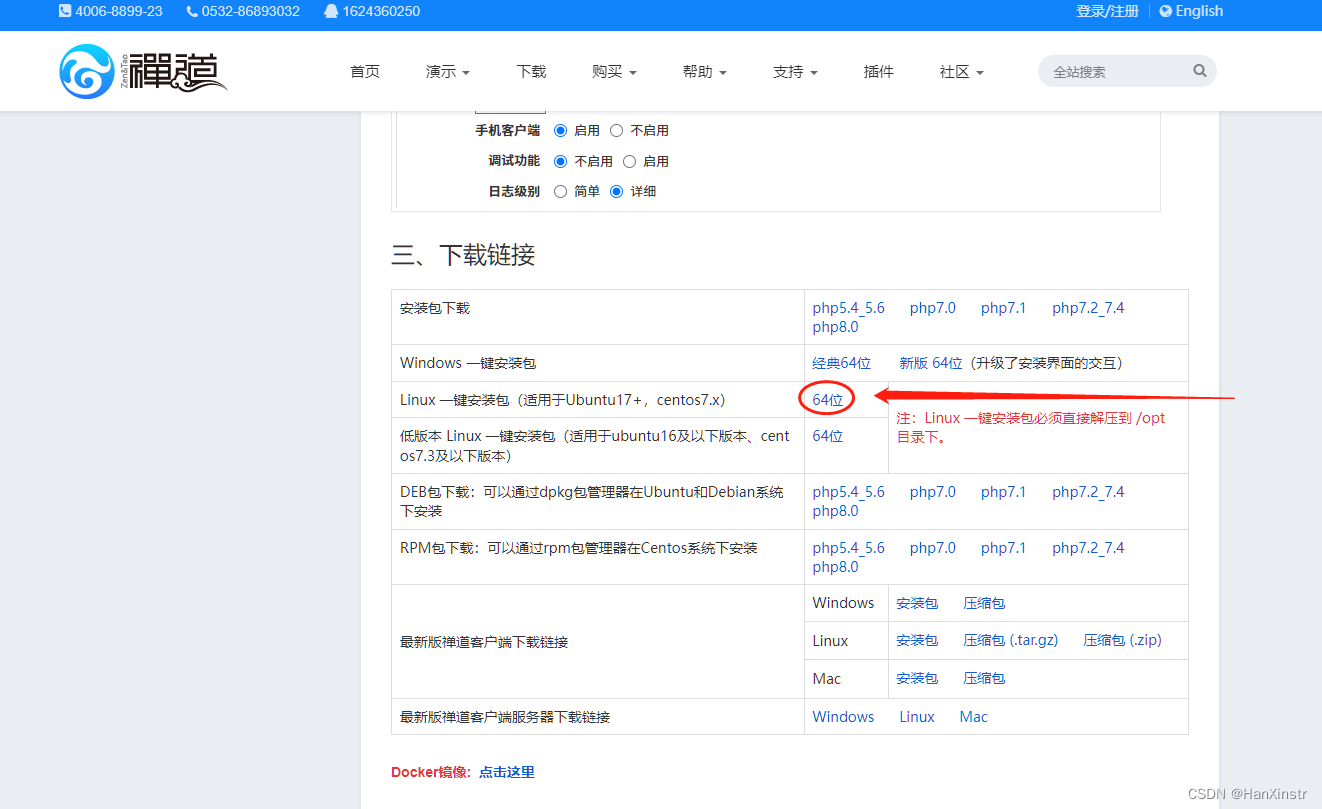Select 详细 for 日志级别
The width and height of the screenshot is (1322, 809).
click(616, 191)
